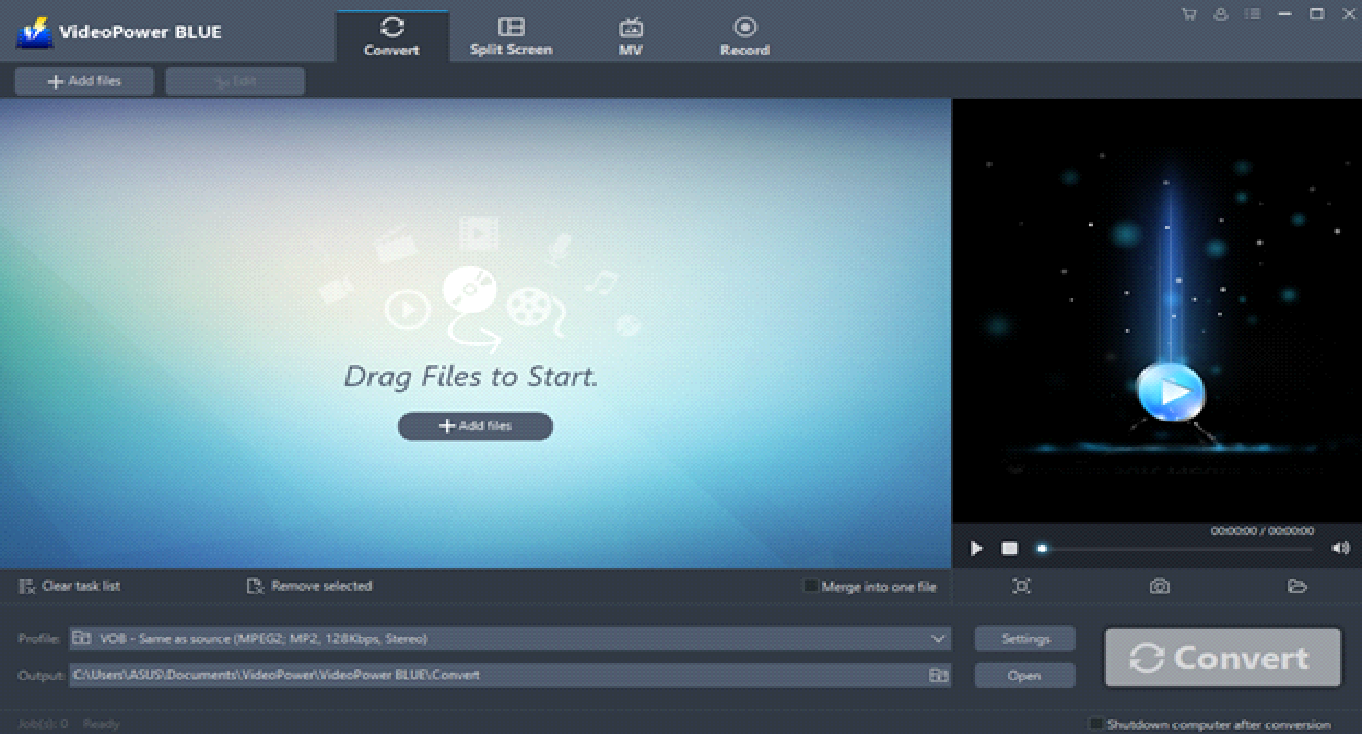Viewport: 1362px width, 734px height.
Task: Open the account icon in the title bar
Action: point(1220,14)
